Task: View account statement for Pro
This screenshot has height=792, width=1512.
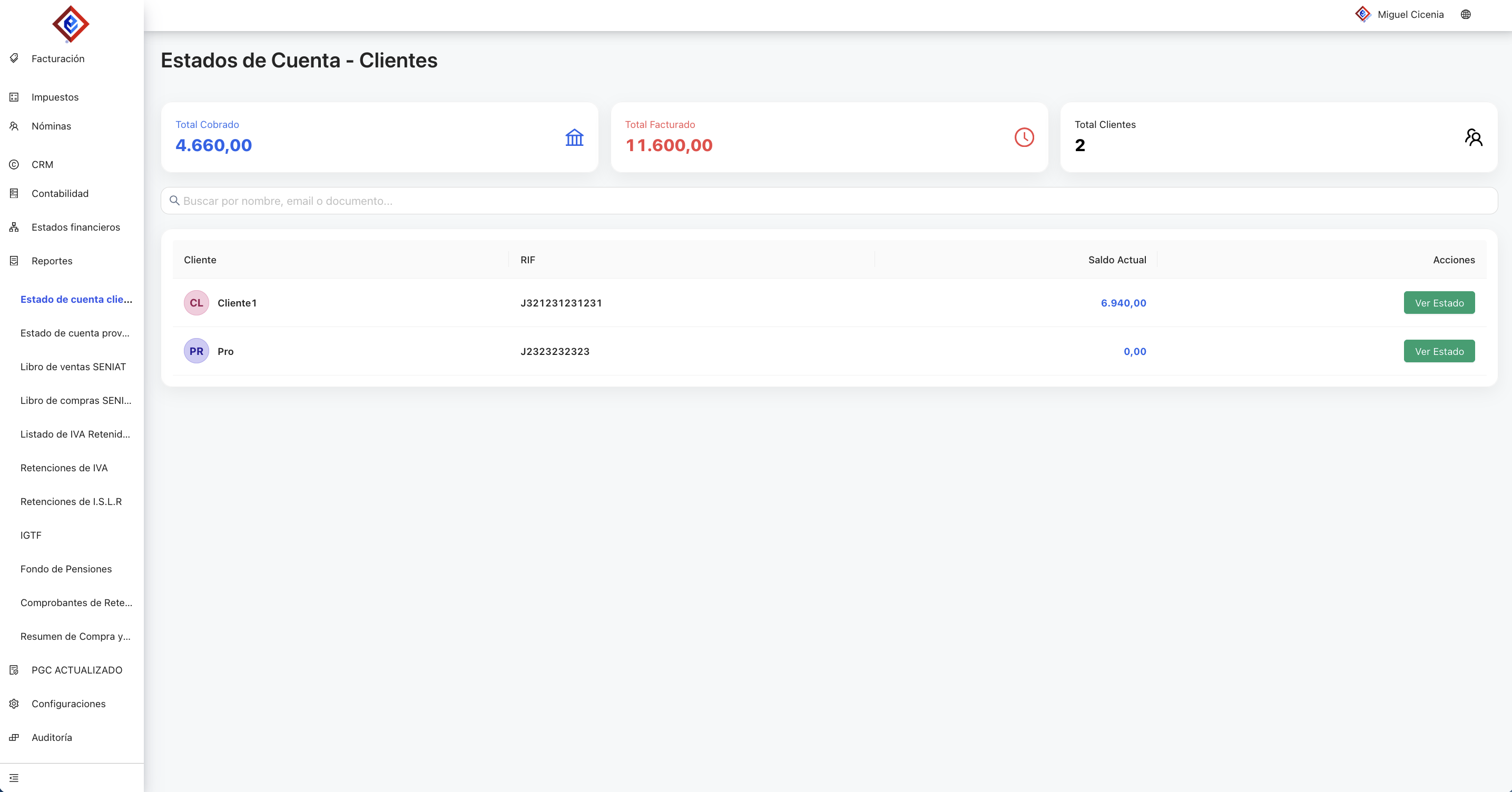Action: 1439,351
